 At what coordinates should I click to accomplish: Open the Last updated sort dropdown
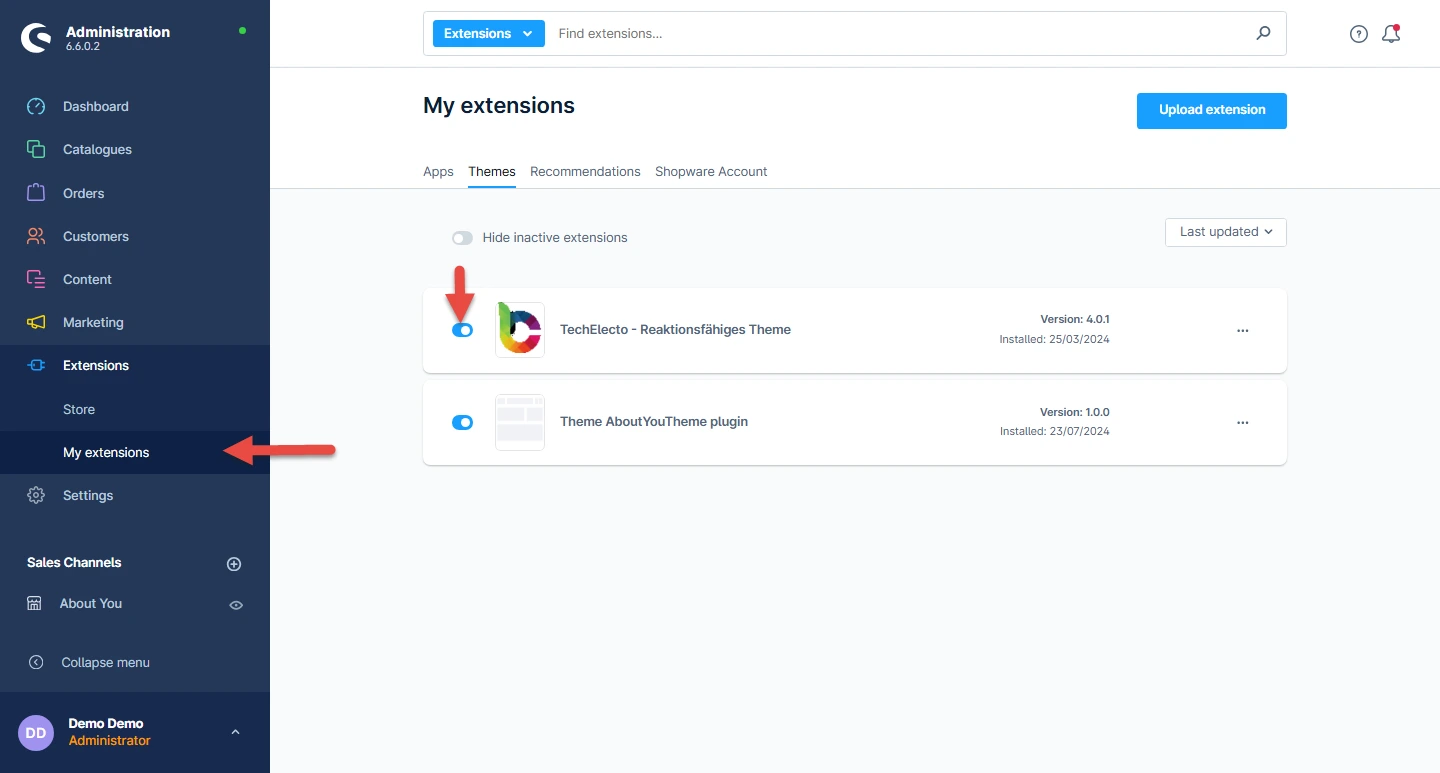[1225, 232]
